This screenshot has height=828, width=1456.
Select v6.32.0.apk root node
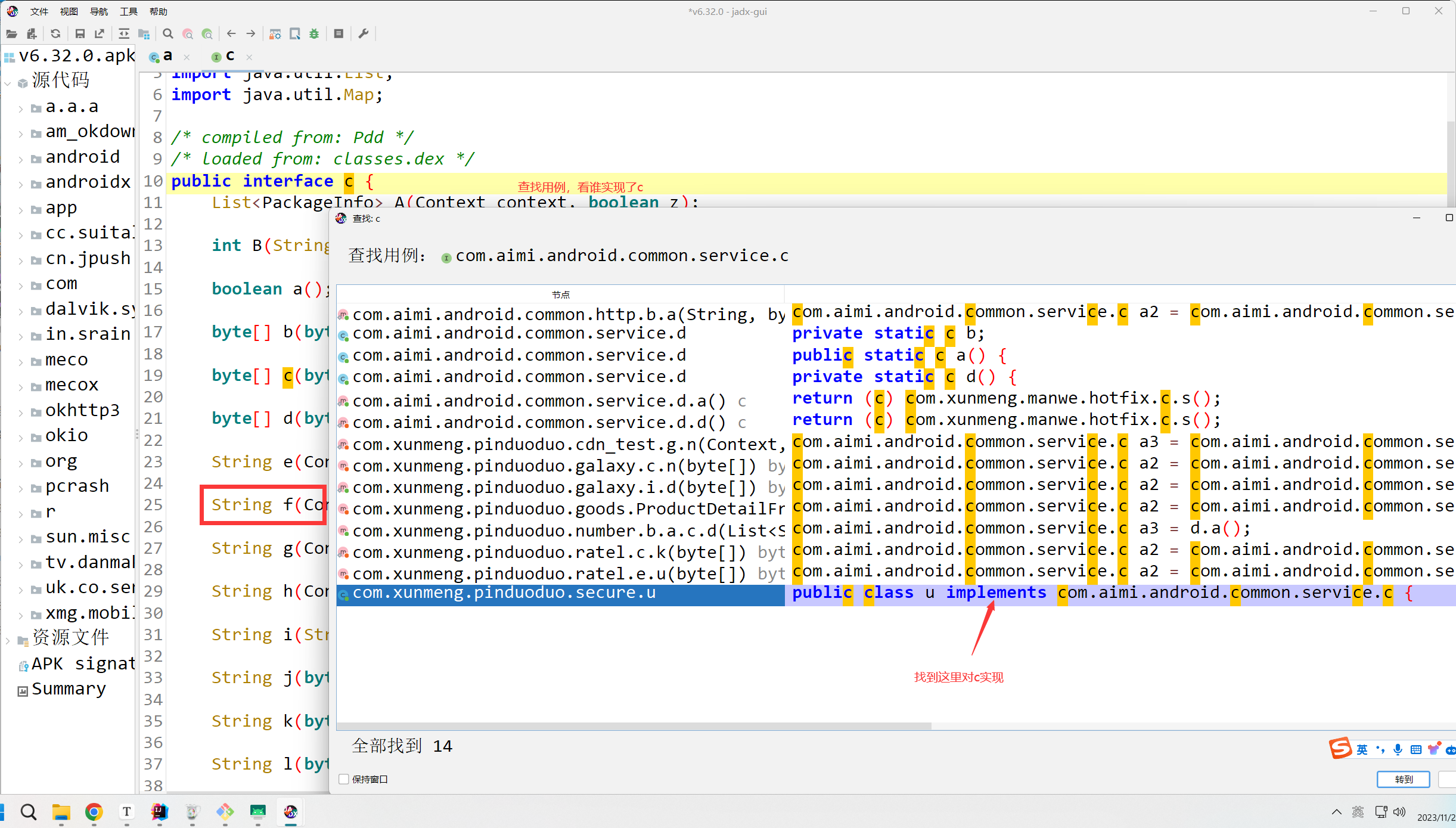click(x=70, y=56)
